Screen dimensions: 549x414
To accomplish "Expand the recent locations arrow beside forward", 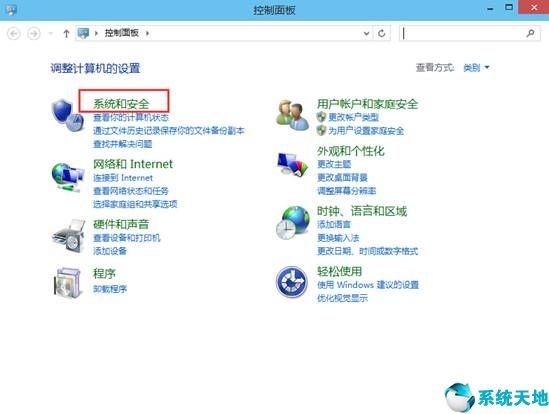I will point(51,34).
